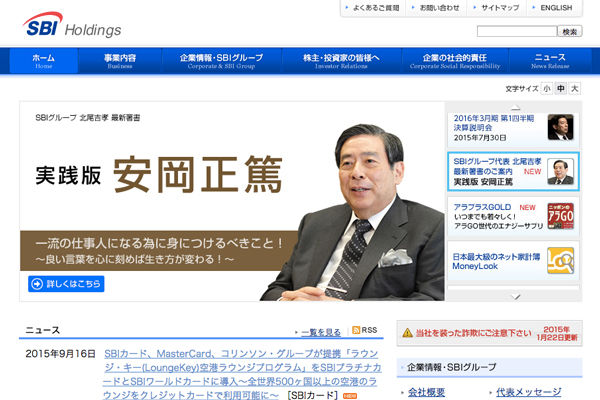Click the 検索 search button
The height and width of the screenshot is (400, 600).
tap(570, 31)
